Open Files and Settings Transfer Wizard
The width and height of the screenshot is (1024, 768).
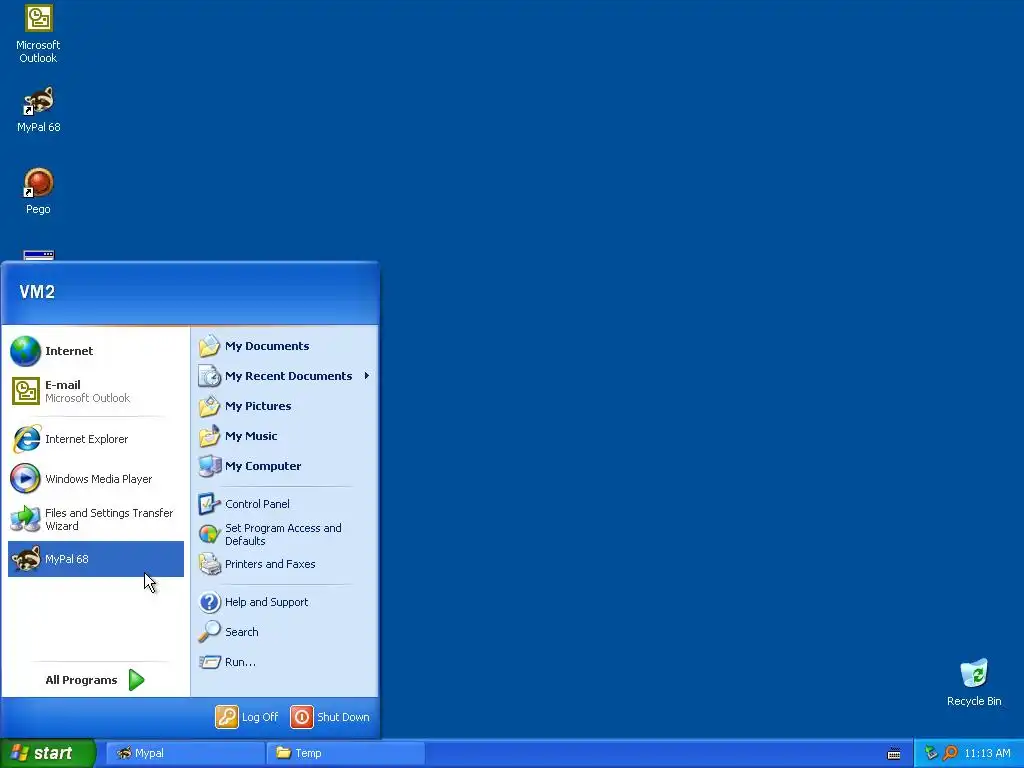[95, 519]
